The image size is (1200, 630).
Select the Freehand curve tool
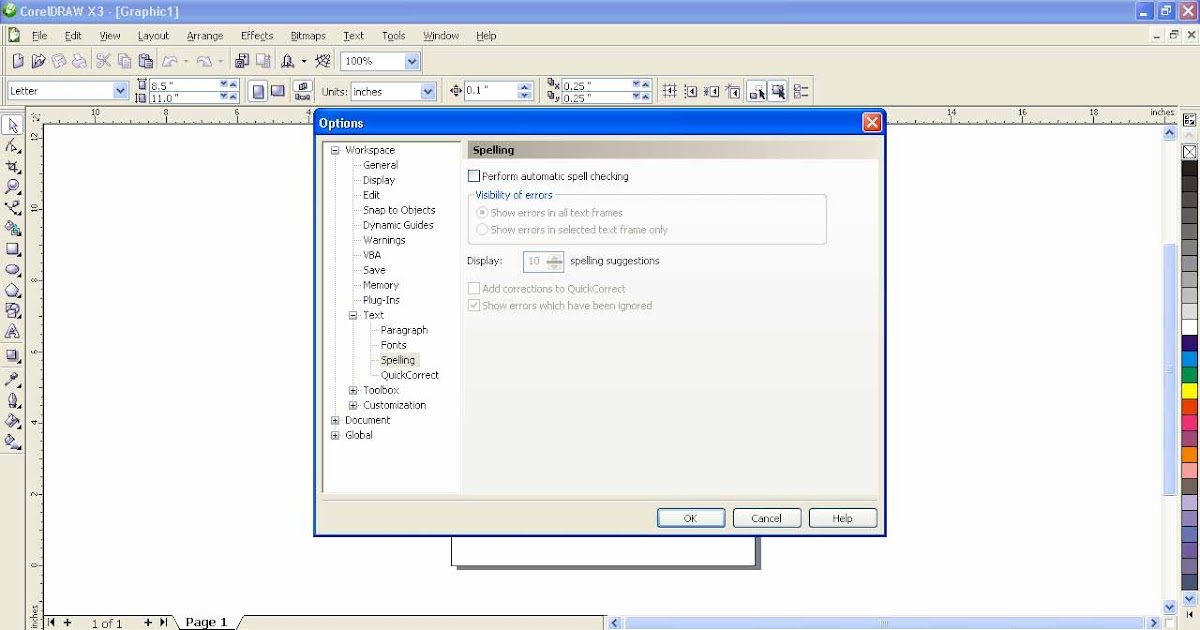click(13, 207)
